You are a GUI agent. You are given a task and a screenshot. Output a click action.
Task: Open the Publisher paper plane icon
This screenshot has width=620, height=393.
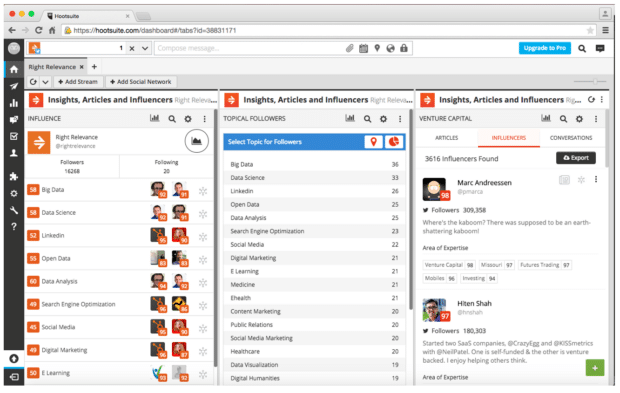(x=14, y=86)
